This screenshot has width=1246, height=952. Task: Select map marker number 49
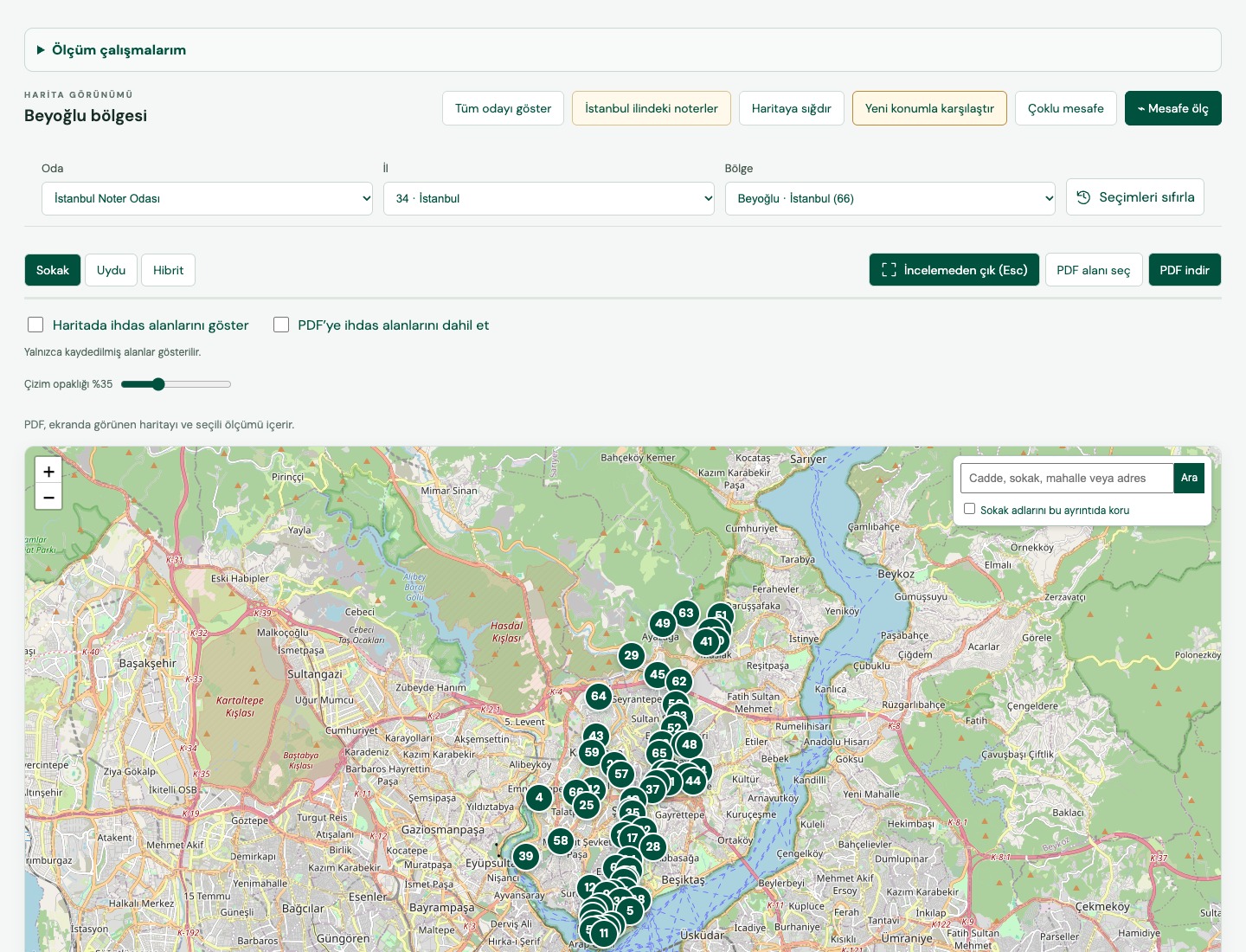pyautogui.click(x=663, y=624)
